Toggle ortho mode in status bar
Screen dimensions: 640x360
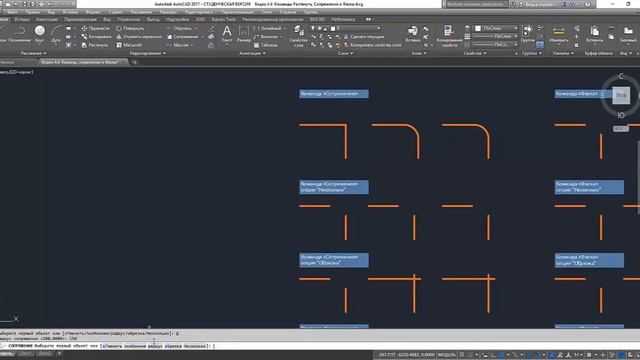click(x=493, y=355)
